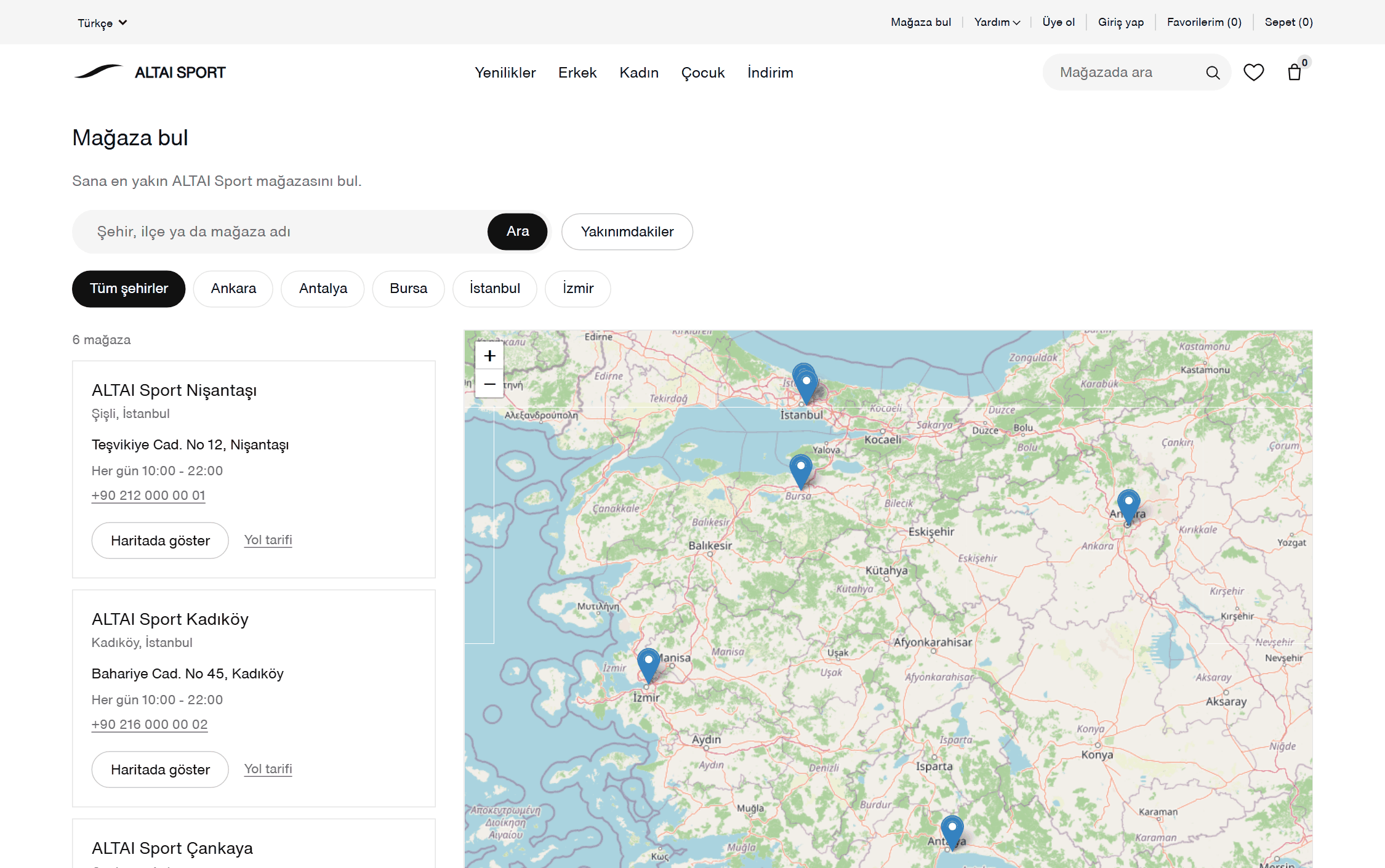Select the Tüm şehirler filter
The image size is (1385, 868).
[x=129, y=289]
